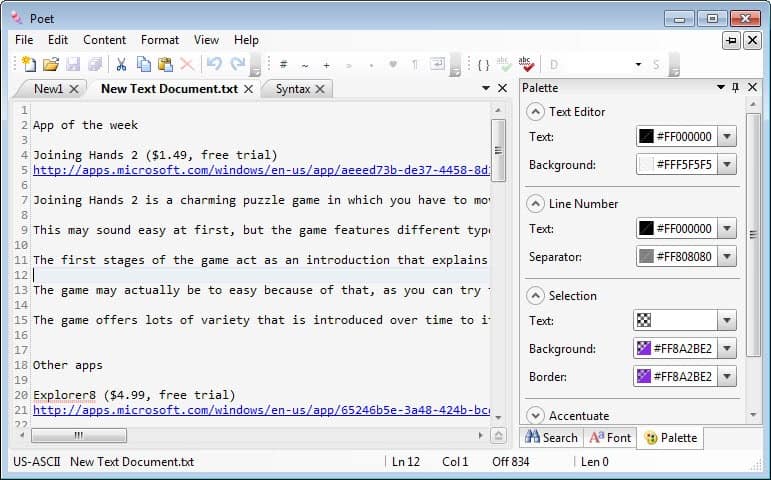
Task: Open Line Number Text color dropdown
Action: (727, 229)
